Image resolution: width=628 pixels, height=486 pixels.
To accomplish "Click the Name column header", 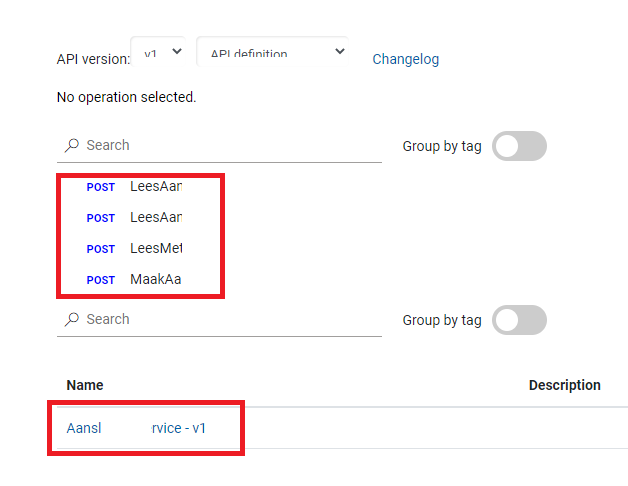I will pyautogui.click(x=85, y=385).
